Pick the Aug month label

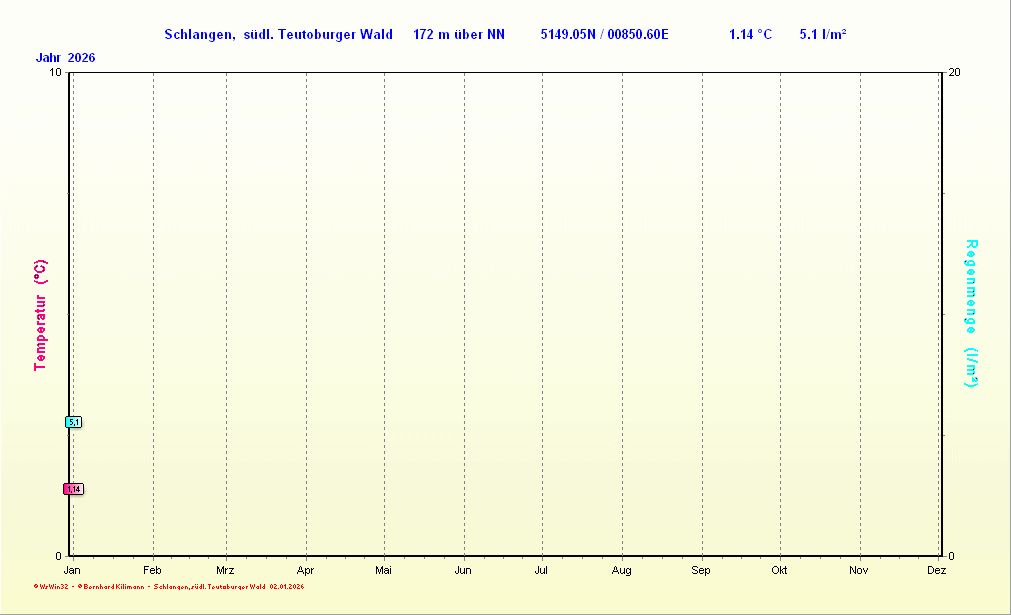[x=622, y=570]
